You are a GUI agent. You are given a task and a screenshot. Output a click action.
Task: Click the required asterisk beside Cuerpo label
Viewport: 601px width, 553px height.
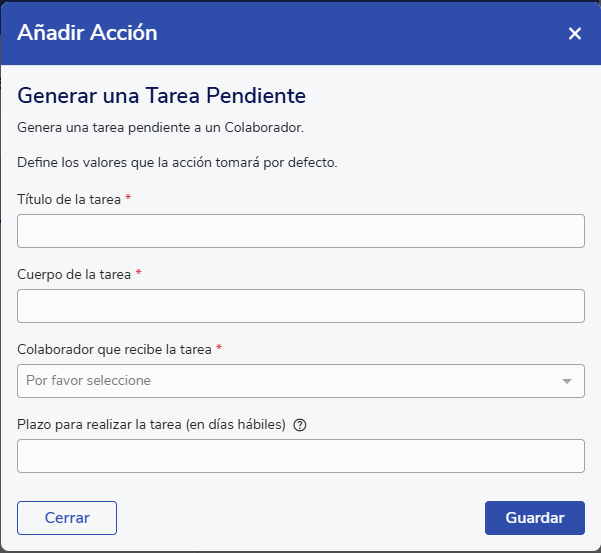[138, 274]
